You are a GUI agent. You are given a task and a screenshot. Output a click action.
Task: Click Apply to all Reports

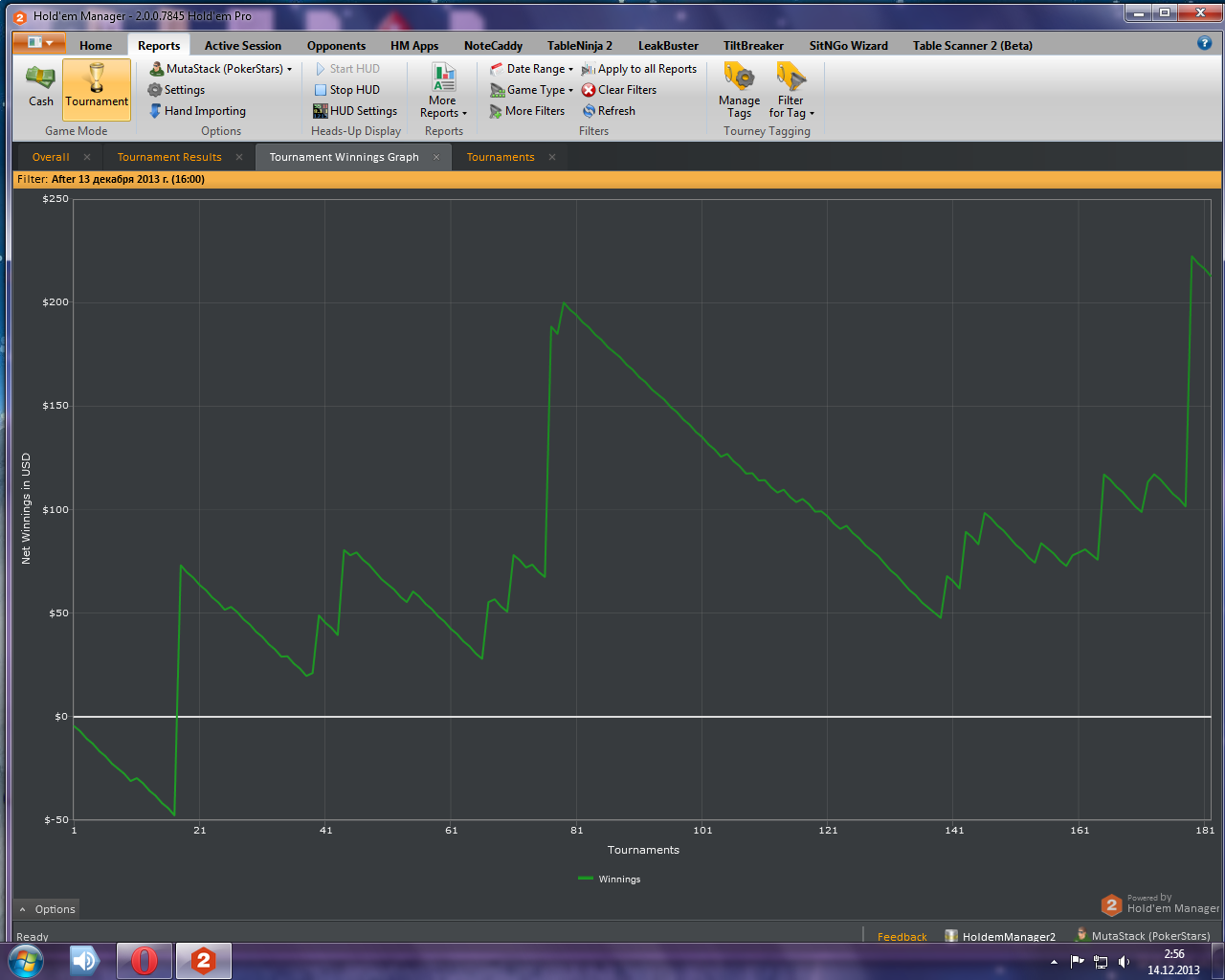[639, 69]
